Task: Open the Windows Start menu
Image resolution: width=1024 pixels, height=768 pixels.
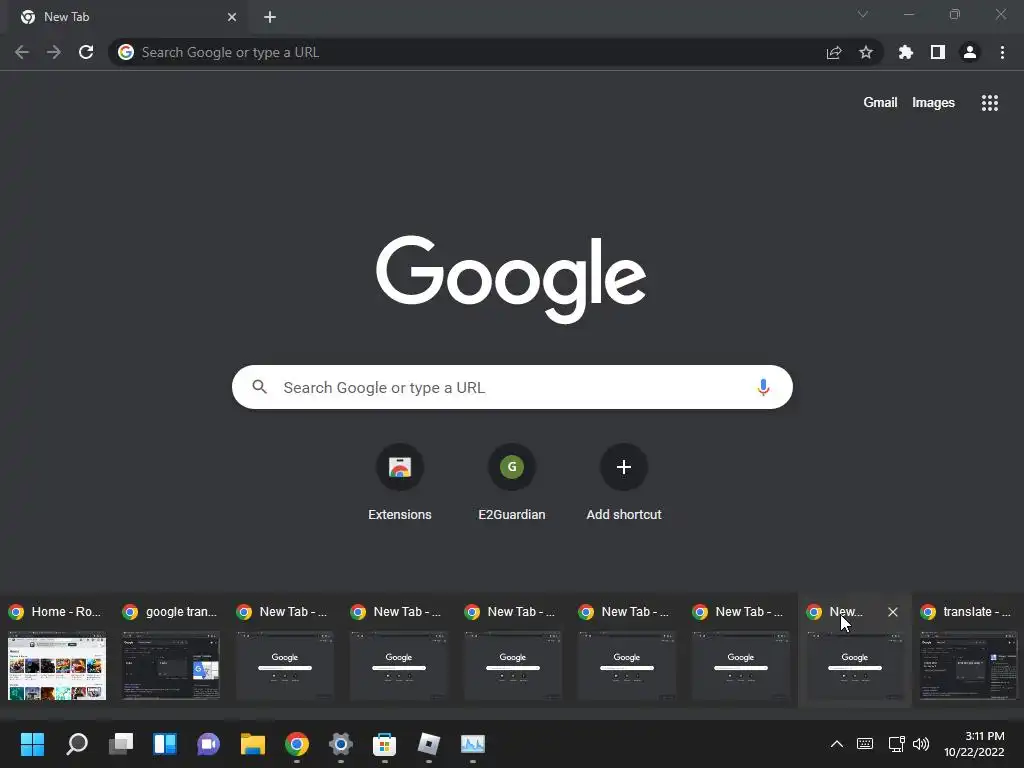Action: coord(33,744)
